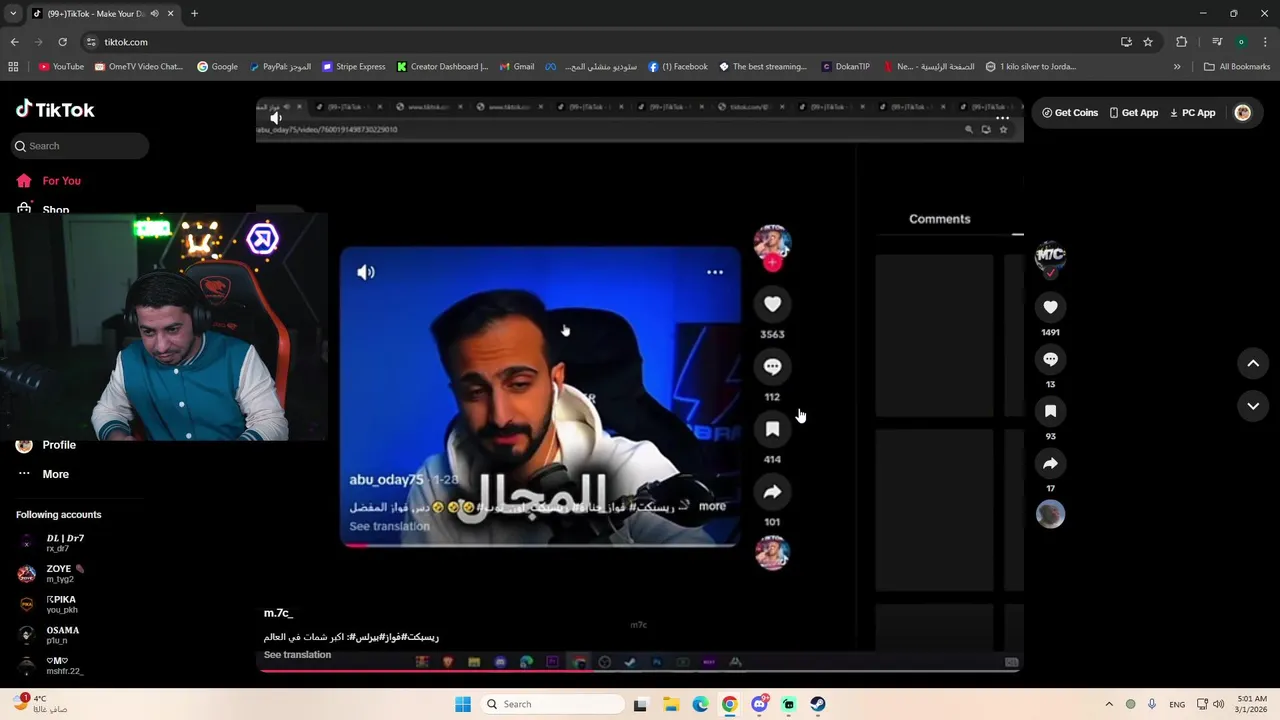Screen dimensions: 1280x720
Task: Follow the creator via red plus badge
Action: (772, 263)
